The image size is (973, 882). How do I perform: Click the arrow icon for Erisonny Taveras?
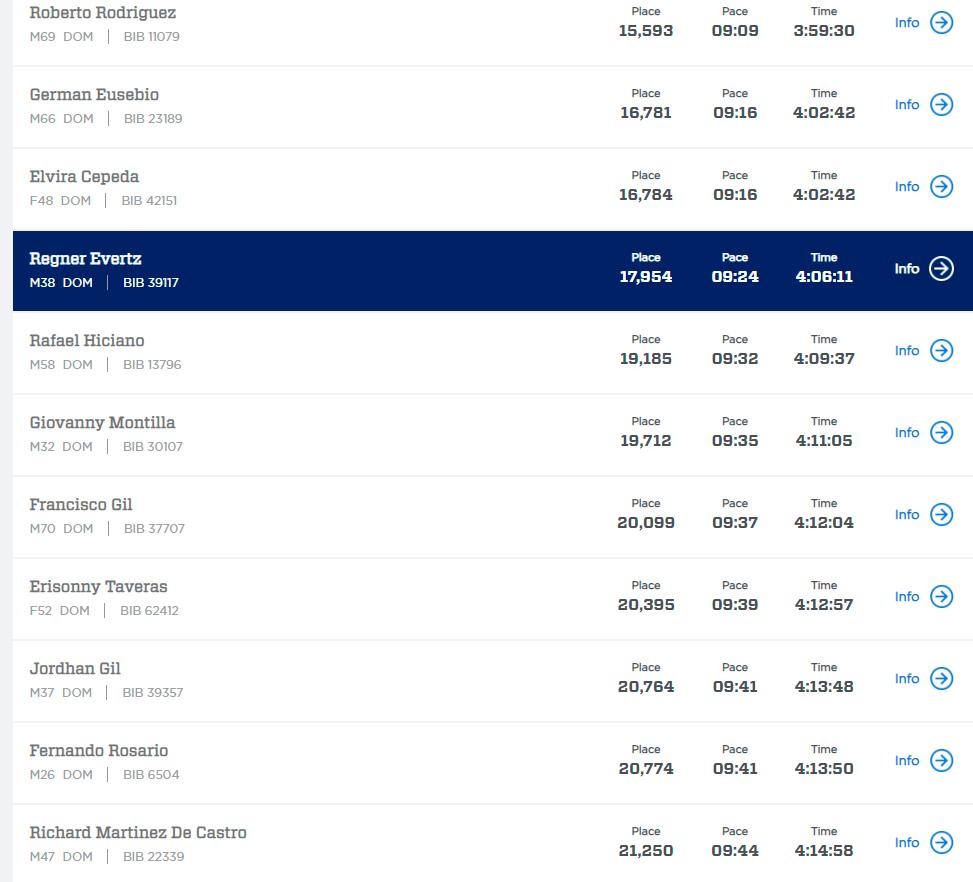point(941,597)
